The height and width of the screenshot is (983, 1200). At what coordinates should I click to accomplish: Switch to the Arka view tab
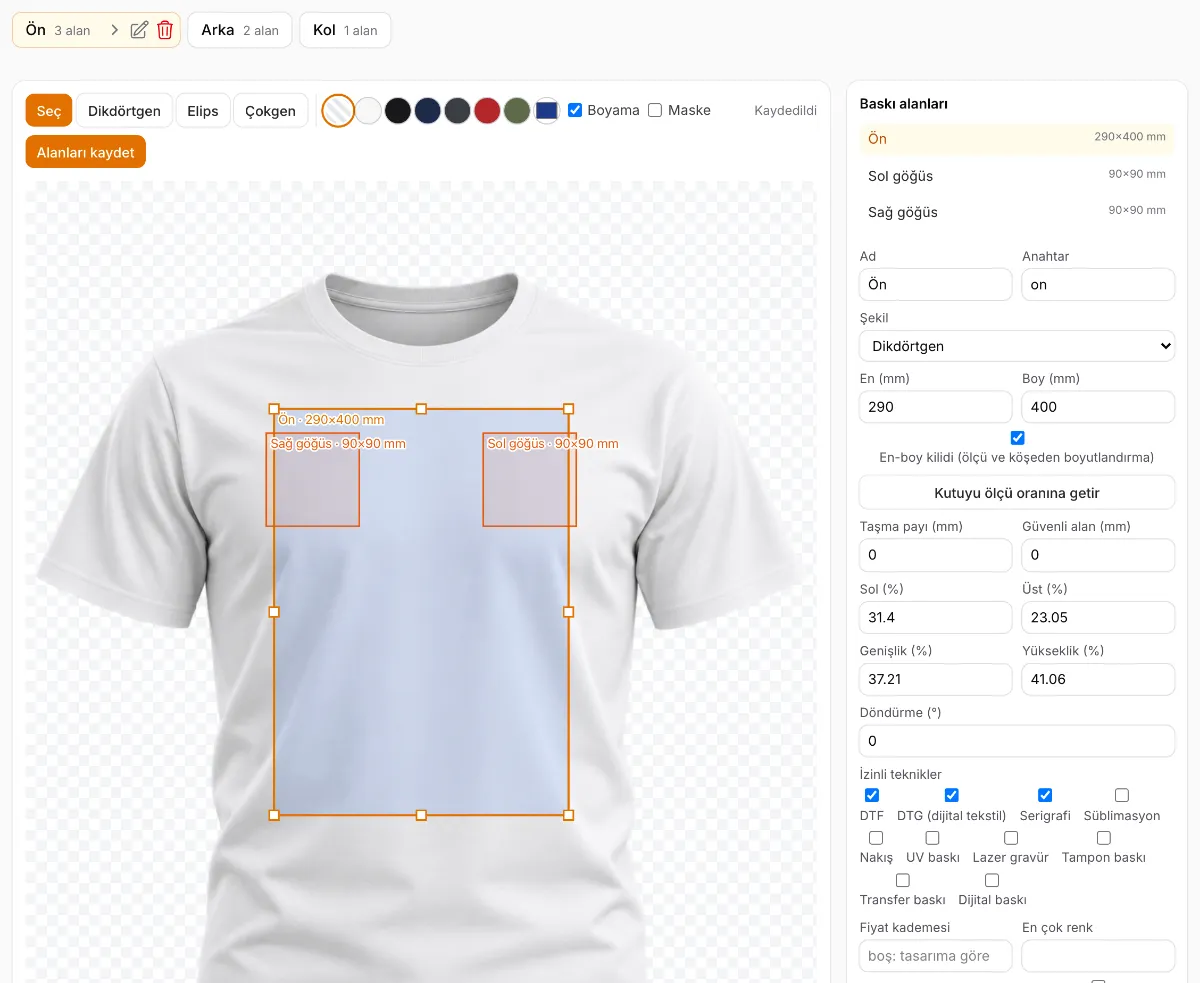(x=240, y=30)
